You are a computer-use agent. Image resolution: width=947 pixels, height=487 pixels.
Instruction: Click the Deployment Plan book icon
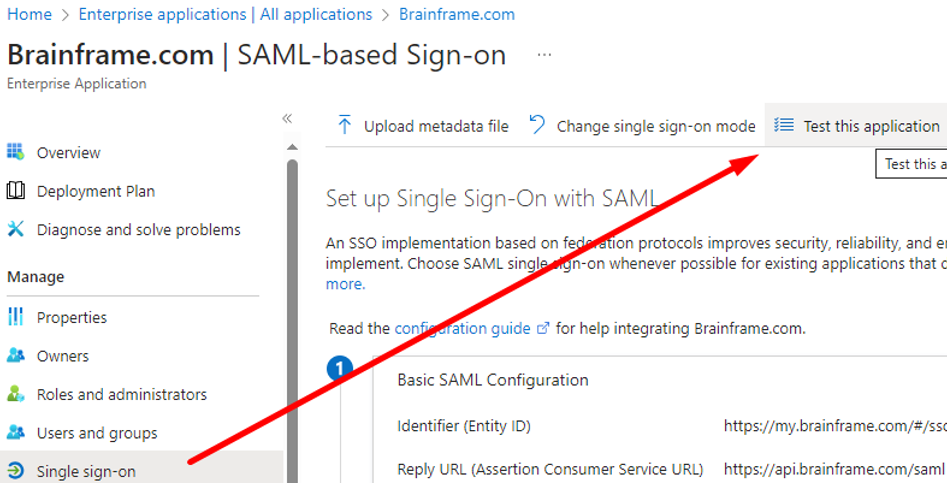tap(15, 191)
